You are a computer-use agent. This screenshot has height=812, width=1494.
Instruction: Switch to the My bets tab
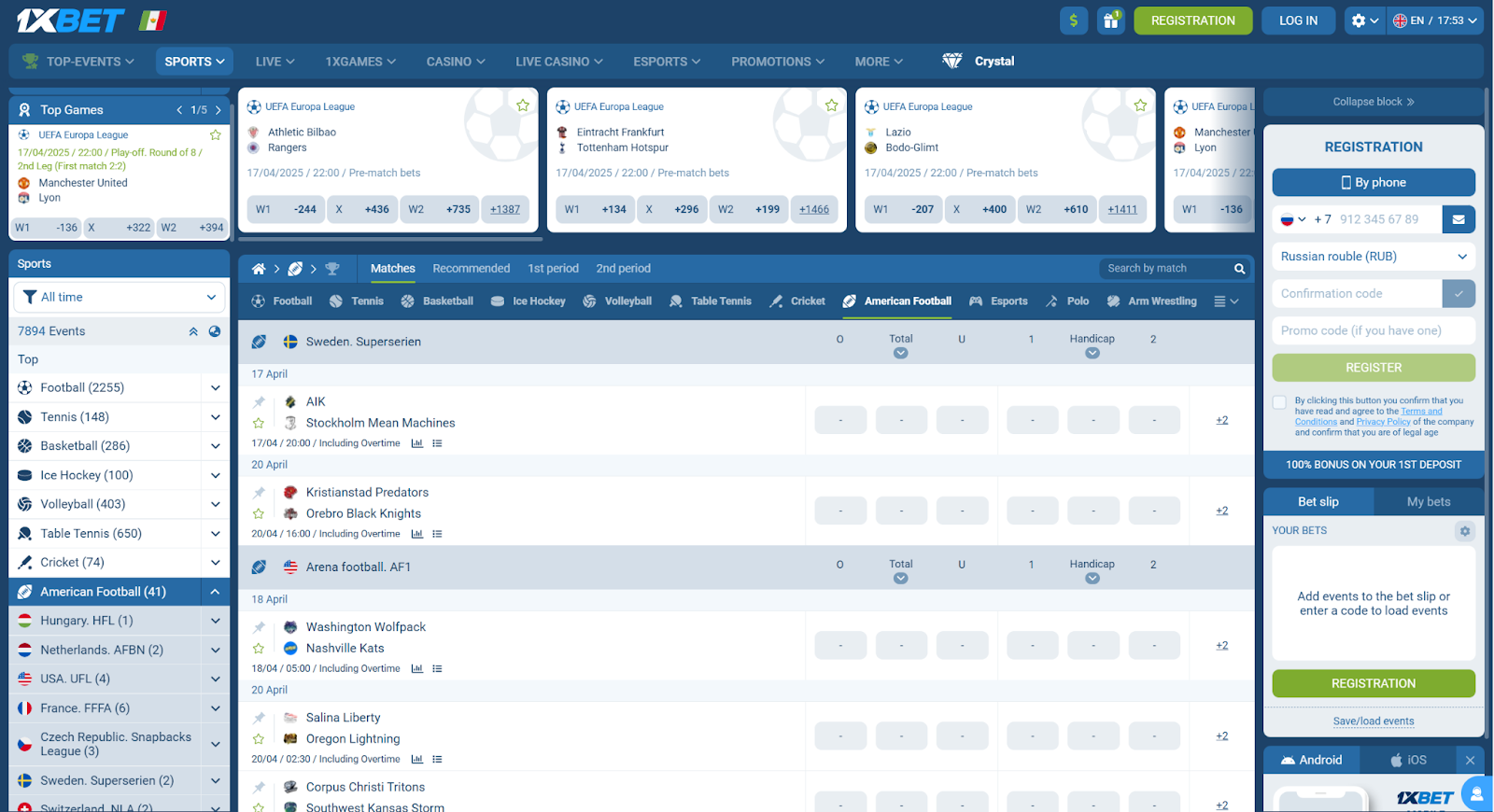click(x=1428, y=502)
